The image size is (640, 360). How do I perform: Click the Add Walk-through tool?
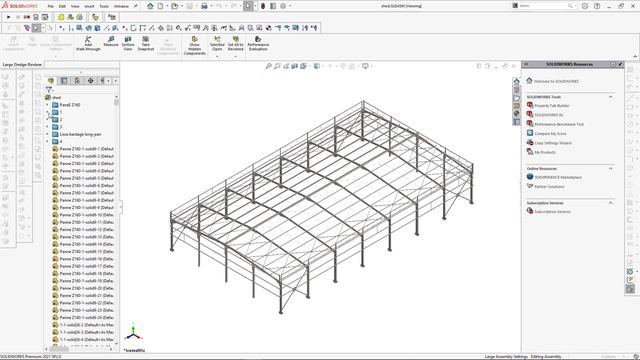pyautogui.click(x=88, y=43)
